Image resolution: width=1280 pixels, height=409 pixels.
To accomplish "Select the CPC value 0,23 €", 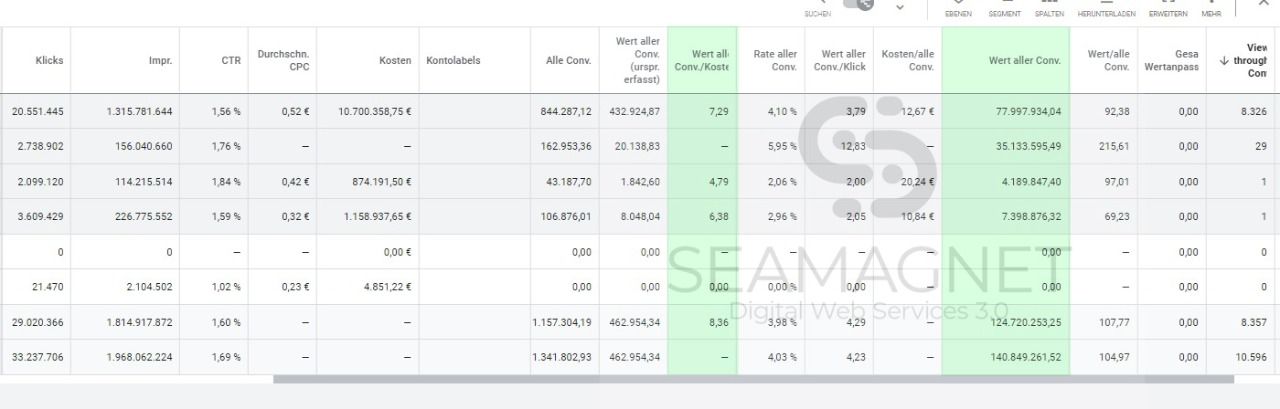I will point(295,286).
